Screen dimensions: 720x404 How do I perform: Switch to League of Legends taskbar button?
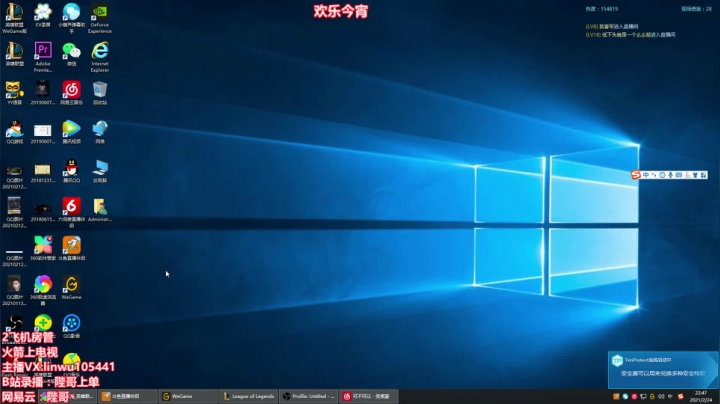(248, 396)
